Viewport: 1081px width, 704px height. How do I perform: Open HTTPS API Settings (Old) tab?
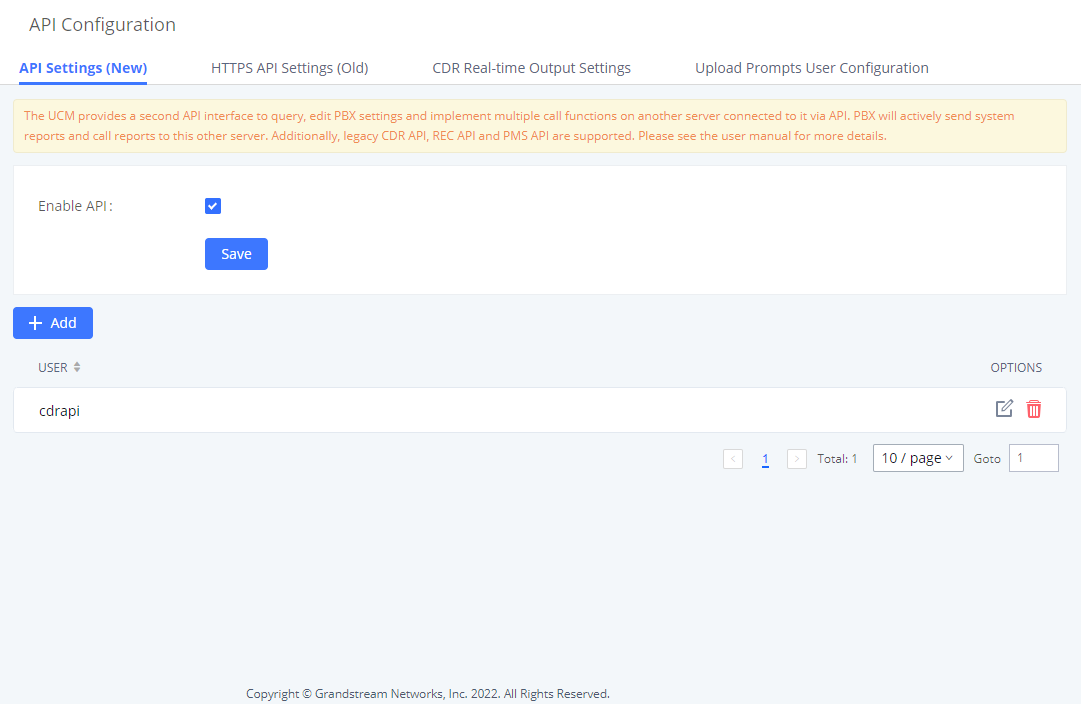click(x=290, y=68)
